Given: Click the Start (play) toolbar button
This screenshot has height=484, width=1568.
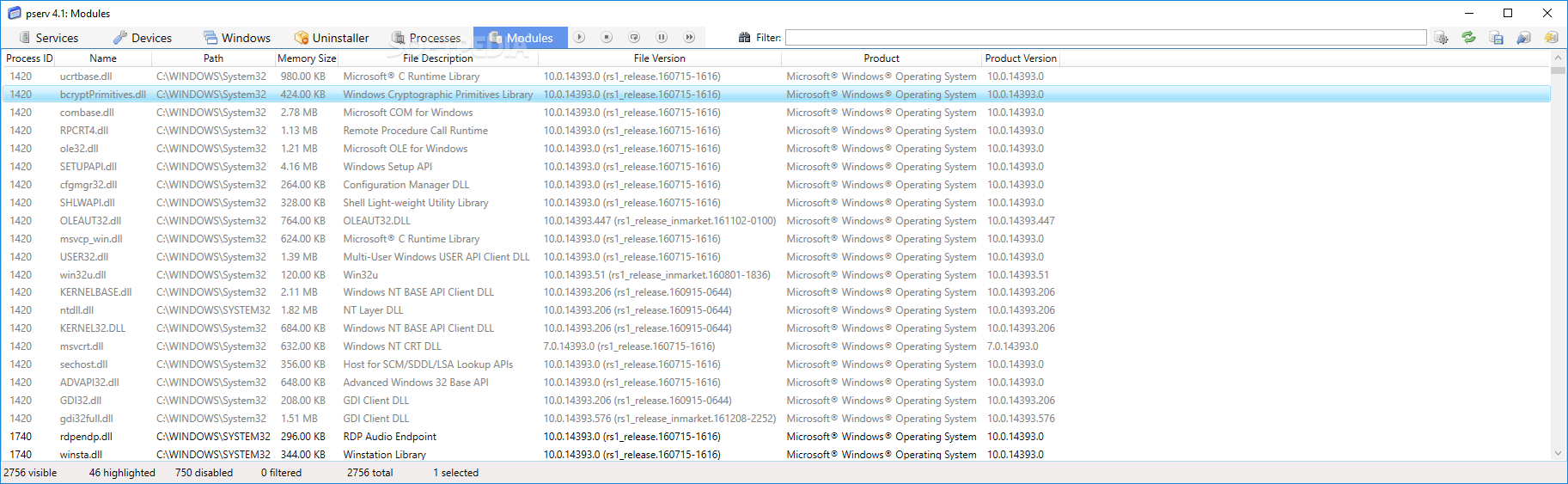Looking at the screenshot, I should pyautogui.click(x=580, y=38).
